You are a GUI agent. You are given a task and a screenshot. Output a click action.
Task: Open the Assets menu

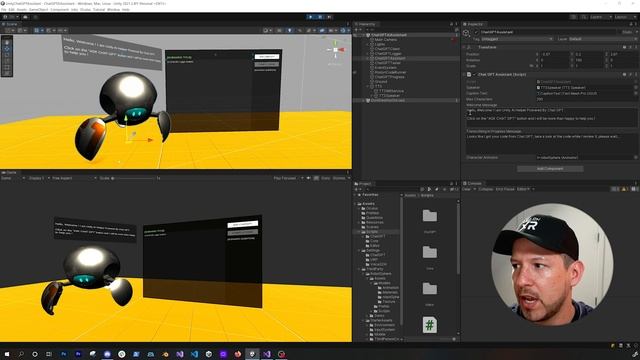coord(22,9)
